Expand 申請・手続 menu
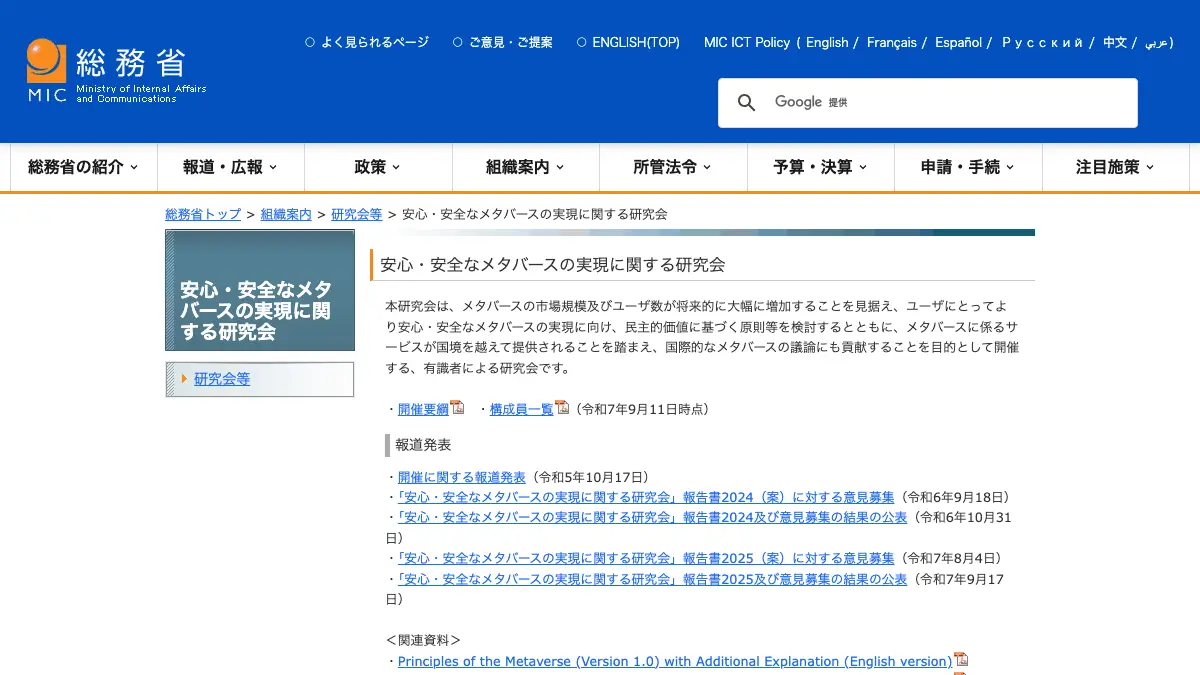The width and height of the screenshot is (1200, 675). tap(968, 167)
